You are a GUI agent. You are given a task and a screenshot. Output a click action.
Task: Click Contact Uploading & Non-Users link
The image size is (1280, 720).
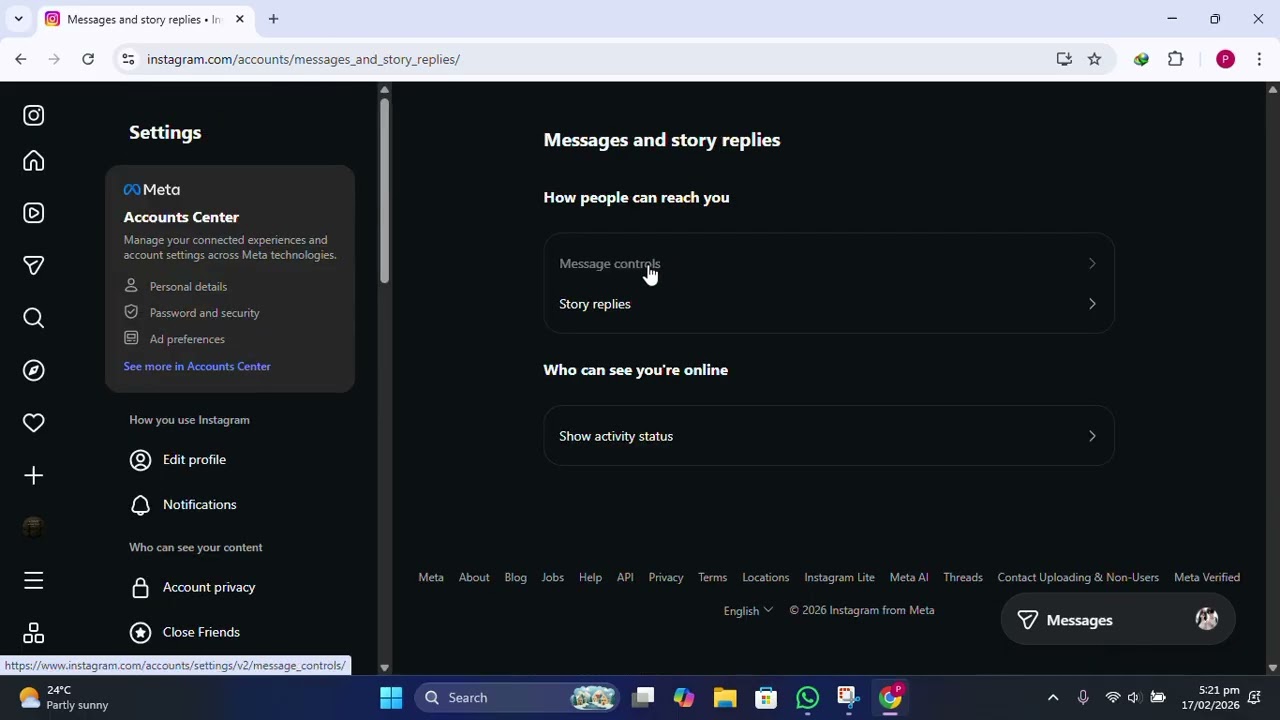point(1078,578)
